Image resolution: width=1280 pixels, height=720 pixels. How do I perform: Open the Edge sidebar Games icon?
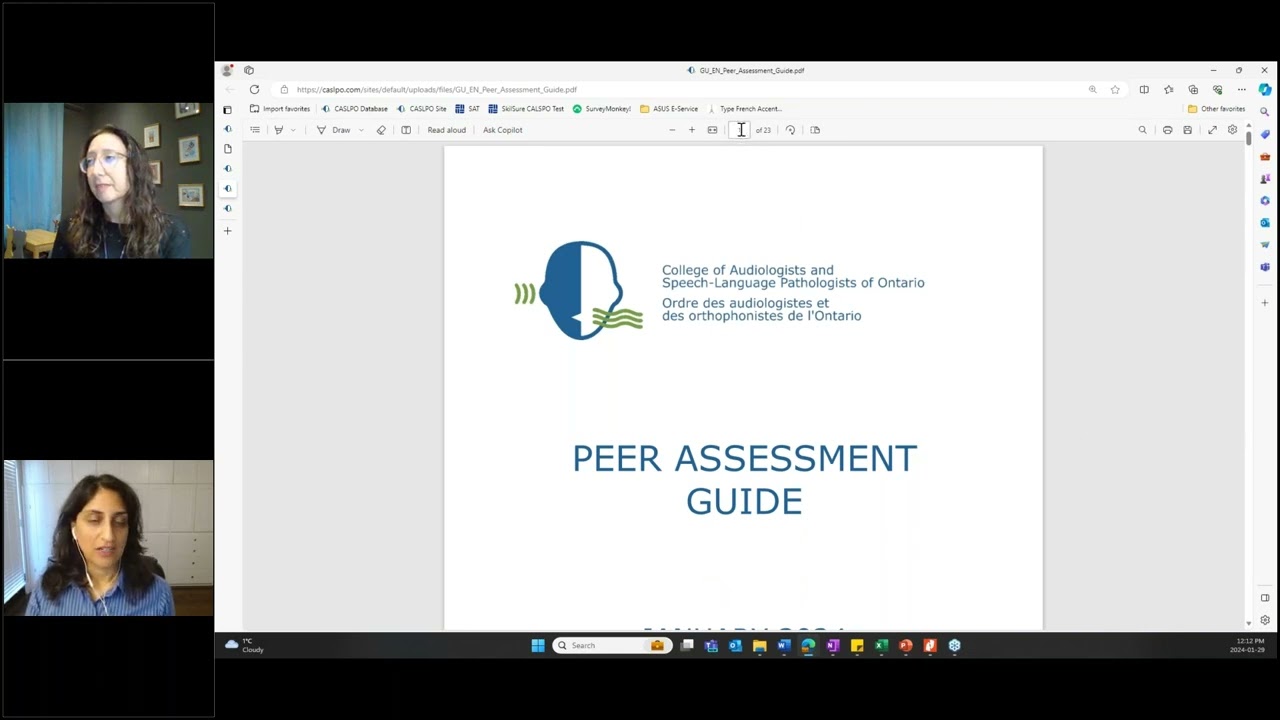pos(1265,178)
